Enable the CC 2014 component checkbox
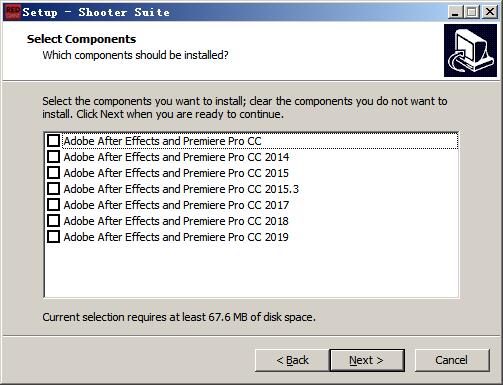503x385 pixels. click(x=53, y=157)
